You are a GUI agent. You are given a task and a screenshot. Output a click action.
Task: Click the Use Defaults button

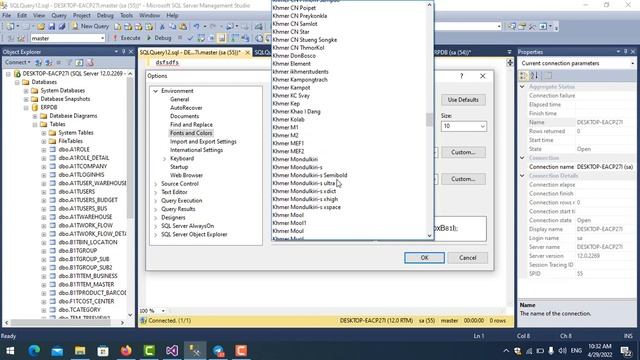[x=463, y=100]
